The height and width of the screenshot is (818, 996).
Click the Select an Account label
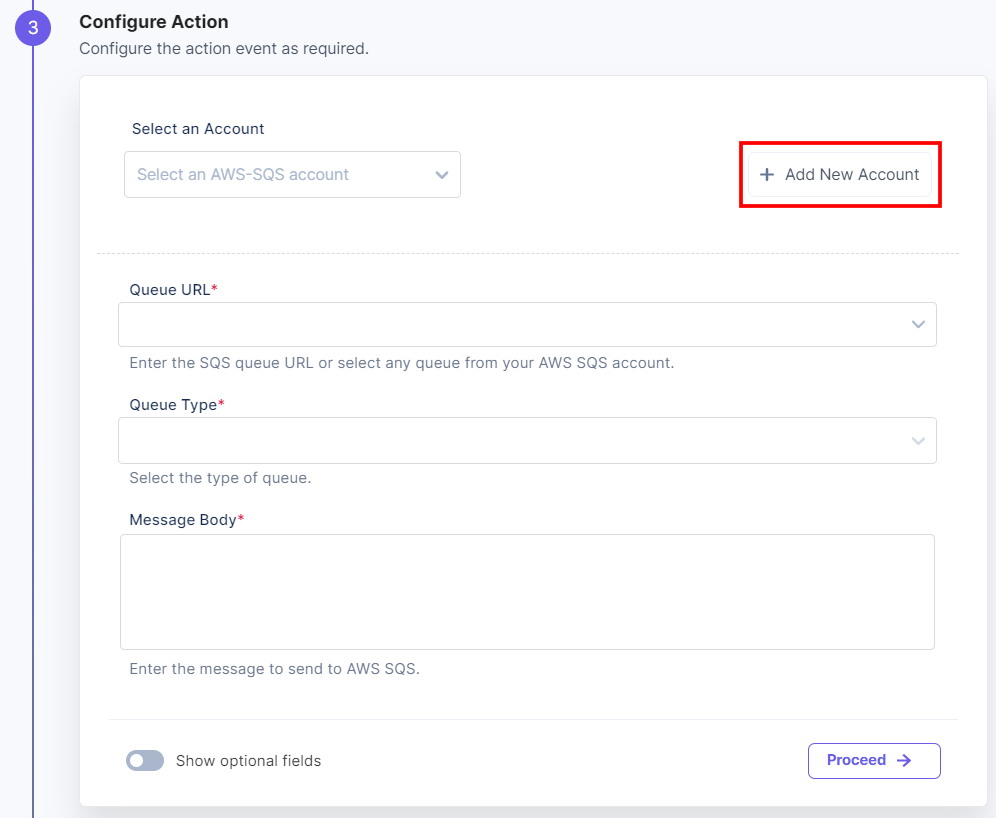[x=198, y=129]
